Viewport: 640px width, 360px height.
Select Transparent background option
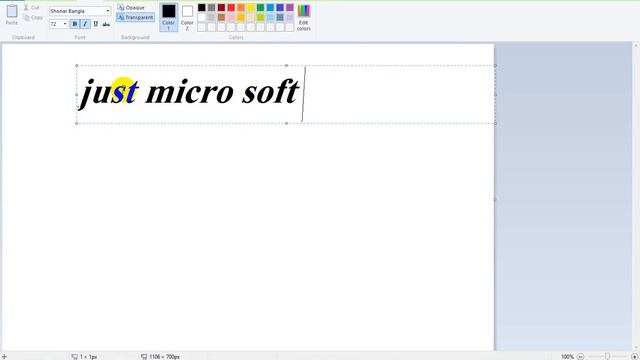pos(136,18)
